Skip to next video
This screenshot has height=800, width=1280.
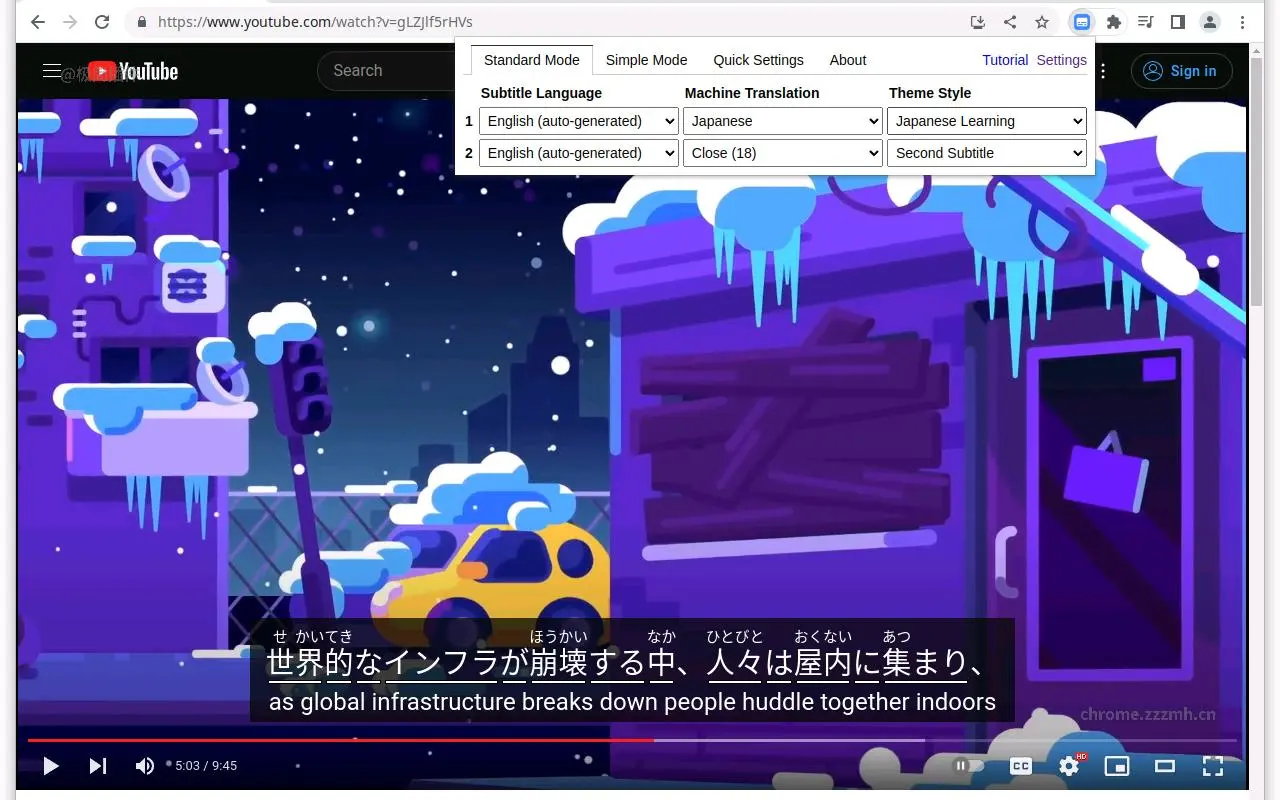[x=97, y=766]
